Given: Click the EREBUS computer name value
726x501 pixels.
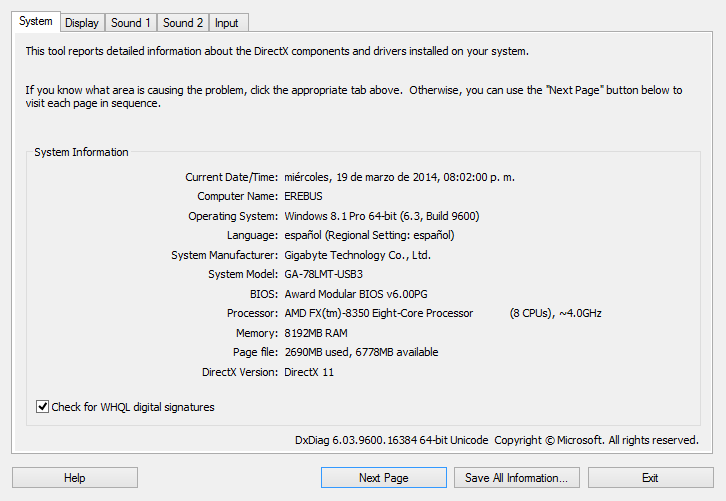Looking at the screenshot, I should pyautogui.click(x=303, y=196).
